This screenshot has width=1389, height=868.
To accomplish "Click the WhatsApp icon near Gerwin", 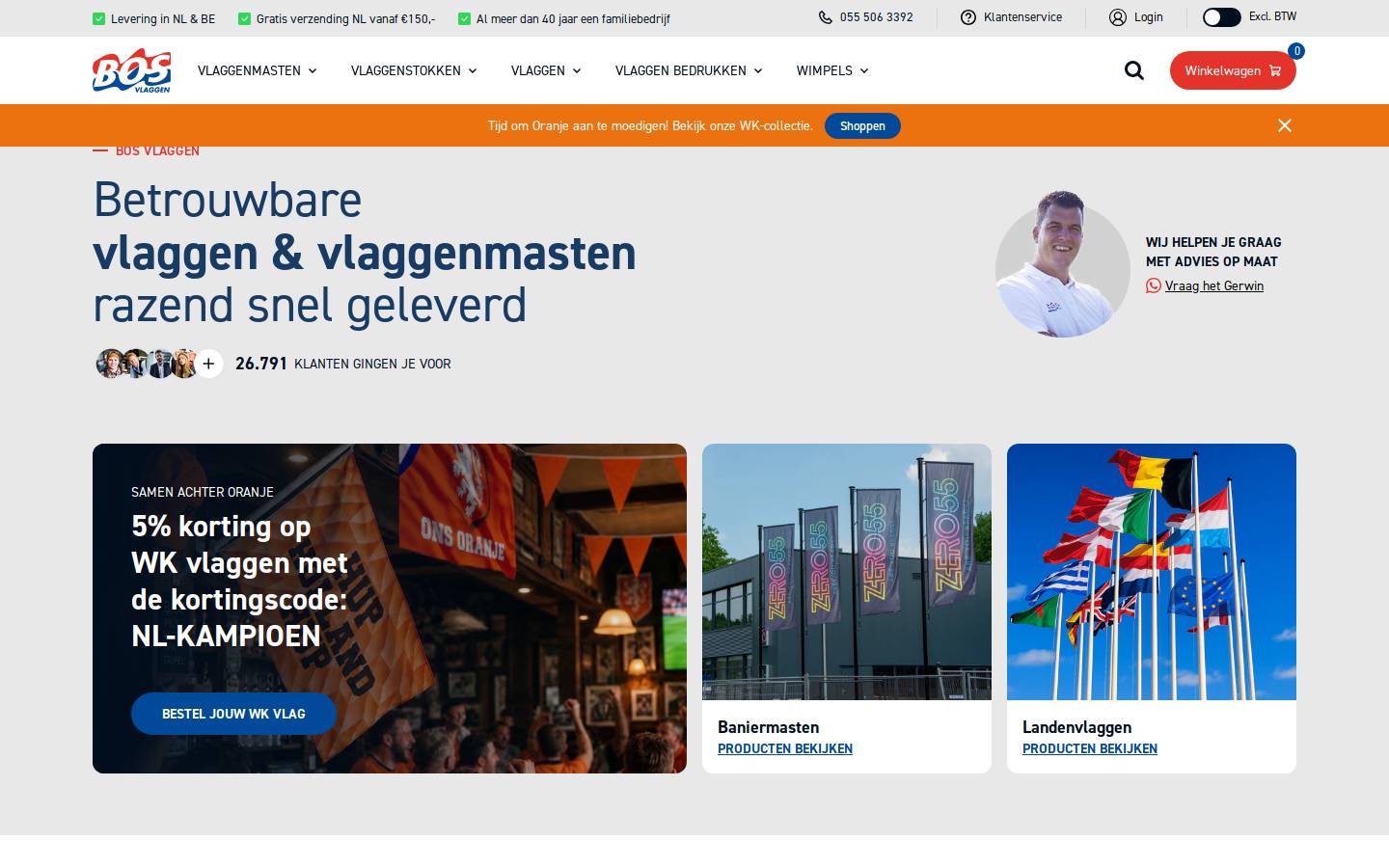I will click(x=1154, y=285).
